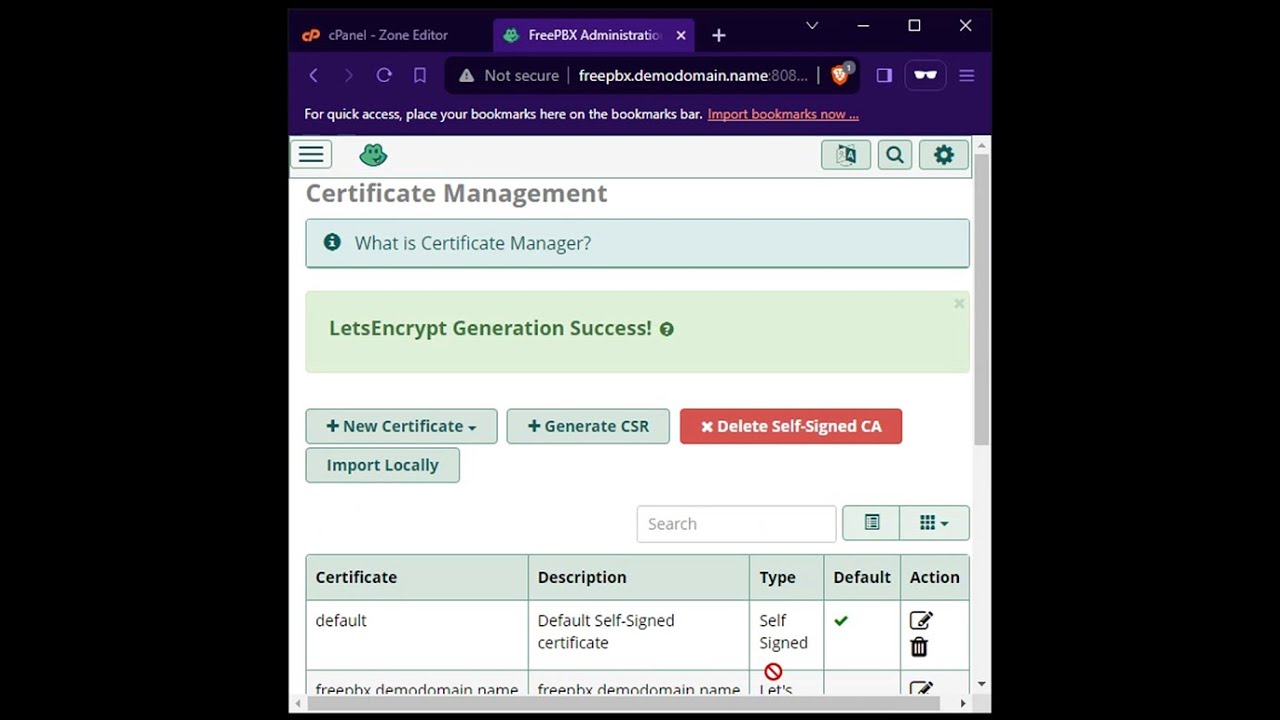
Task: Click the Default column header
Action: [862, 577]
